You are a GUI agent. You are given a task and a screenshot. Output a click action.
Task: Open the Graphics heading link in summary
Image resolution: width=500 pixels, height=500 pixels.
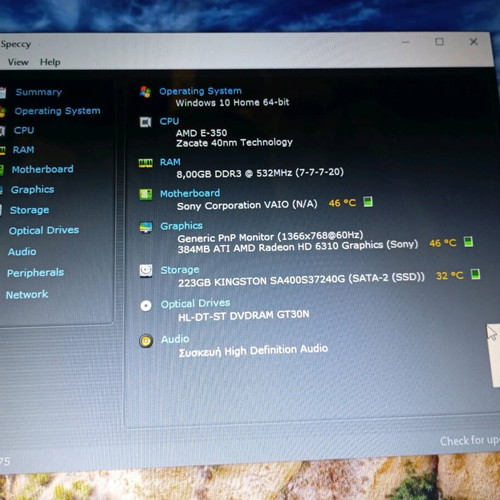pos(181,226)
